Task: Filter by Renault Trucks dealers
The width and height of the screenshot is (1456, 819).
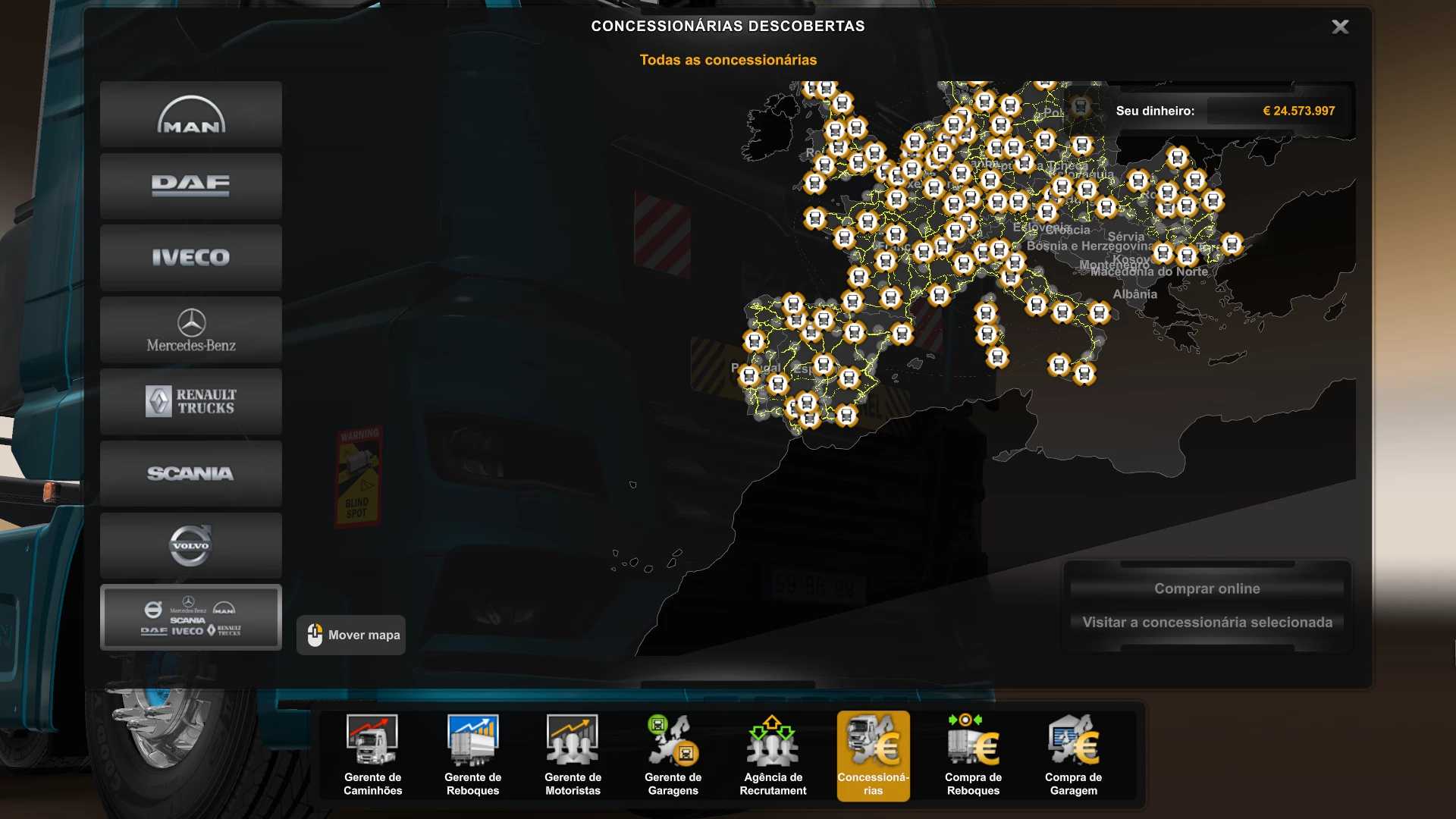Action: 190,401
